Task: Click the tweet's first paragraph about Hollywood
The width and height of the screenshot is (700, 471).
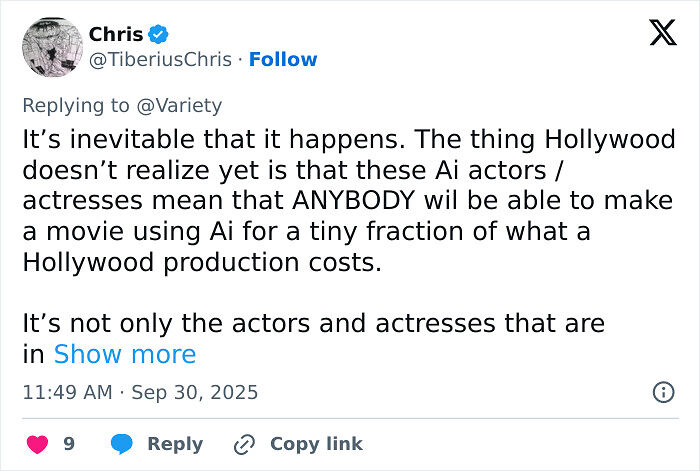Action: (348, 200)
